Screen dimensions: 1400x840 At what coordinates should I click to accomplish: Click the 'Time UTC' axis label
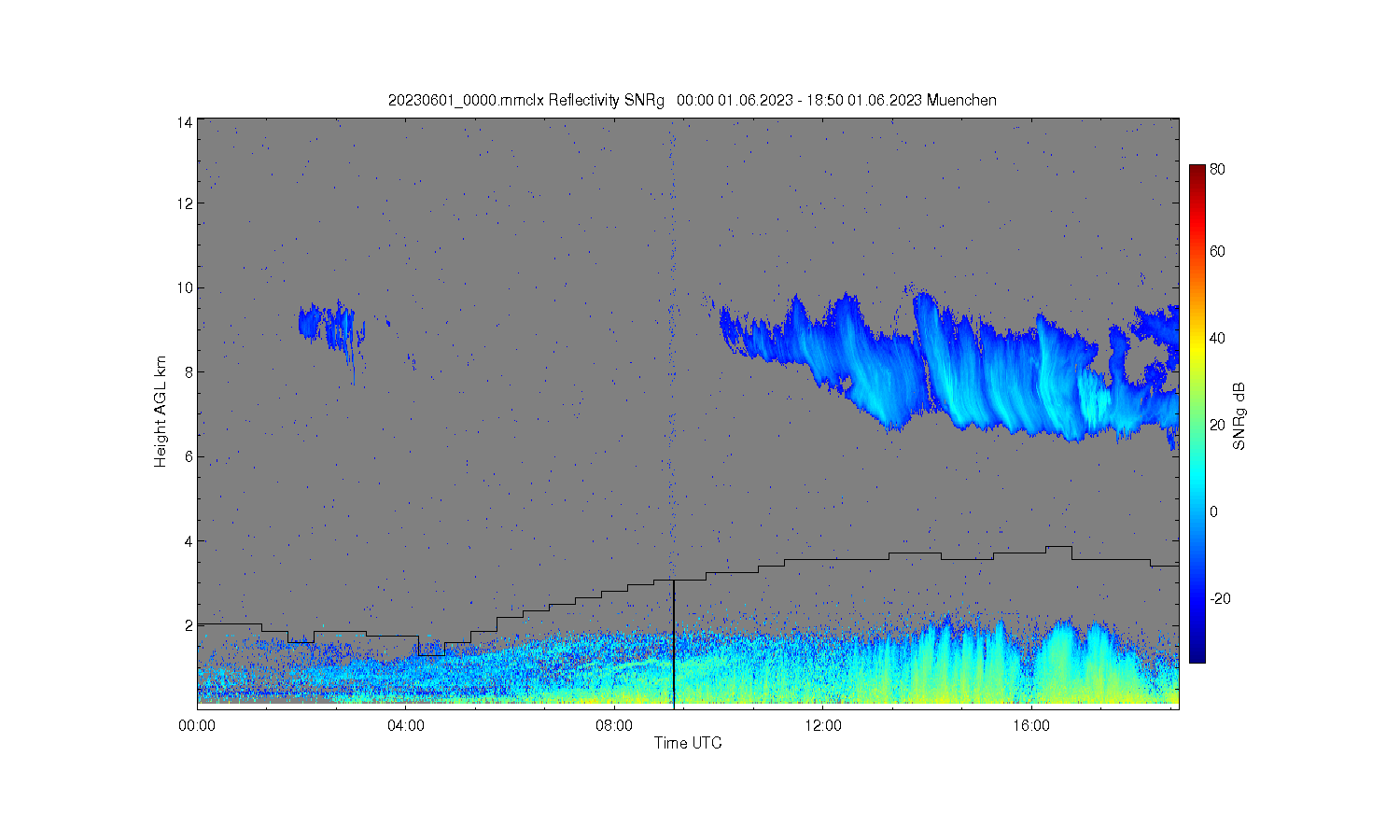pyautogui.click(x=688, y=743)
